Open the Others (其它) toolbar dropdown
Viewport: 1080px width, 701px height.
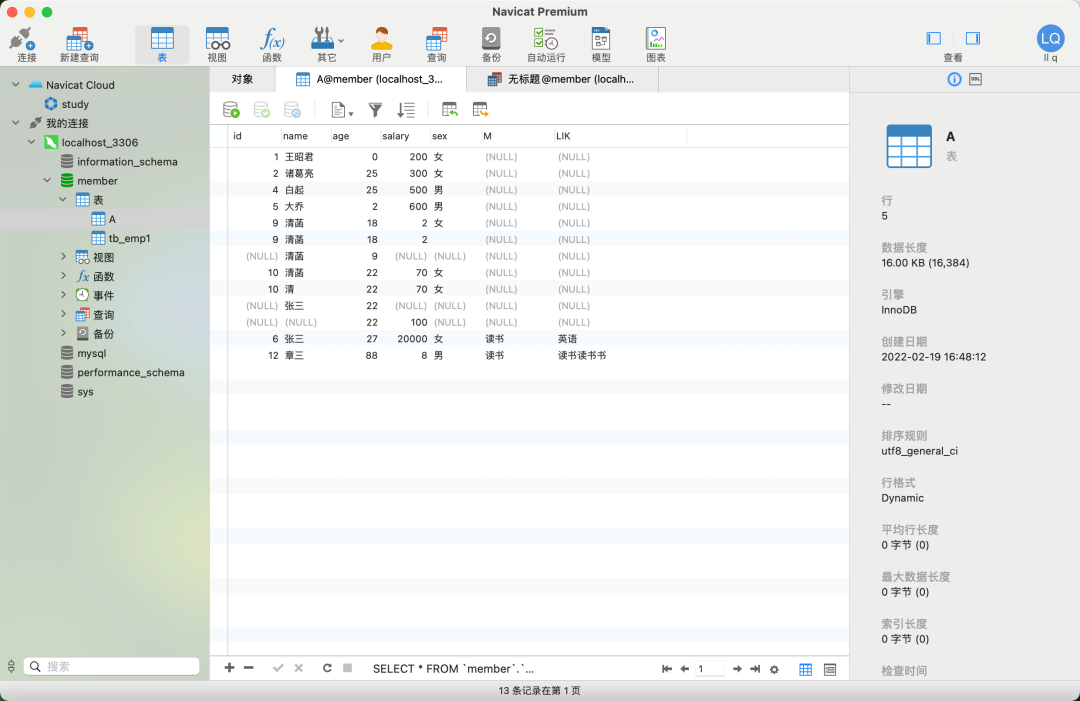(327, 45)
